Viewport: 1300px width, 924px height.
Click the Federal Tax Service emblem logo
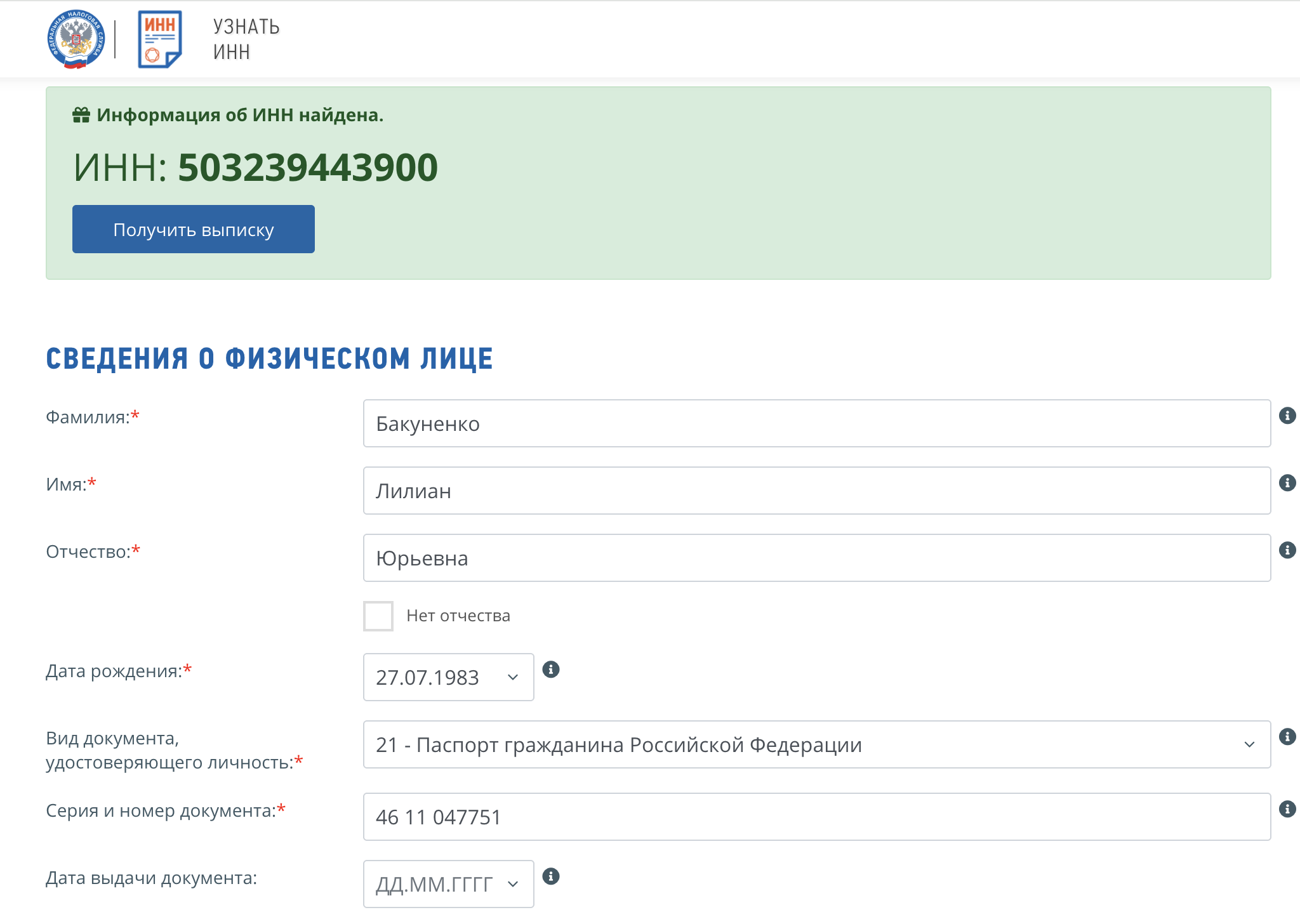[x=76, y=39]
